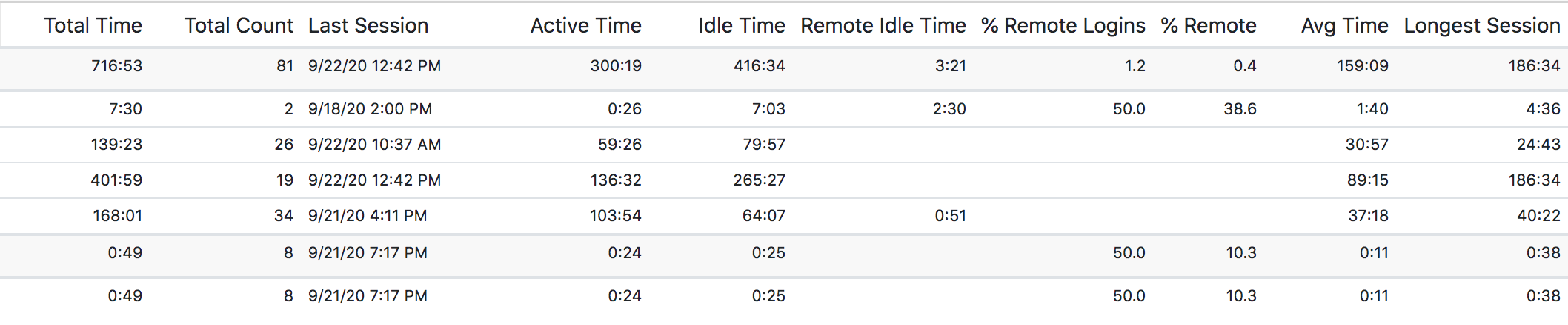Select the 103:54 active time cell
The height and width of the screenshot is (325, 1568).
click(616, 216)
